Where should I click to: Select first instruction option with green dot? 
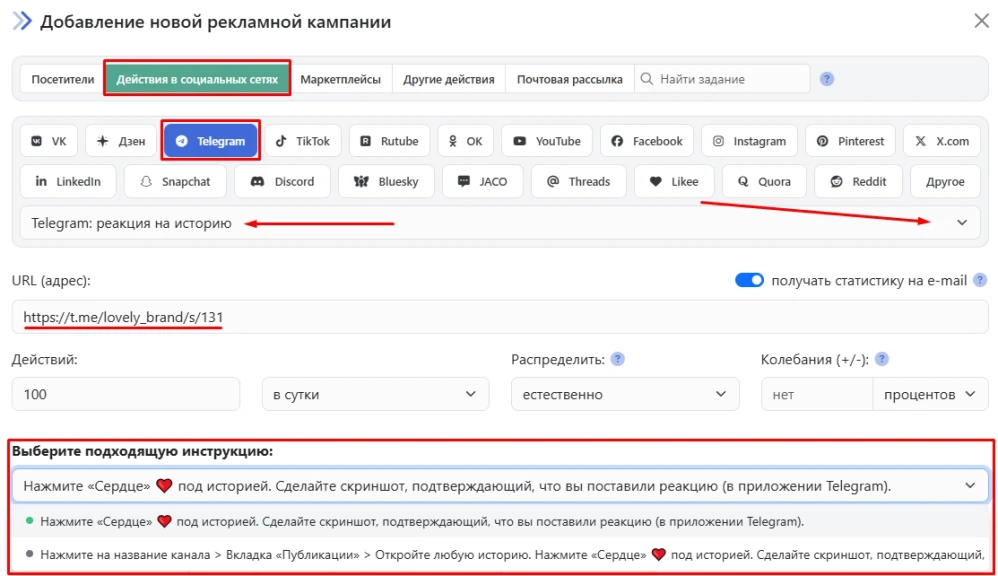coord(420,521)
